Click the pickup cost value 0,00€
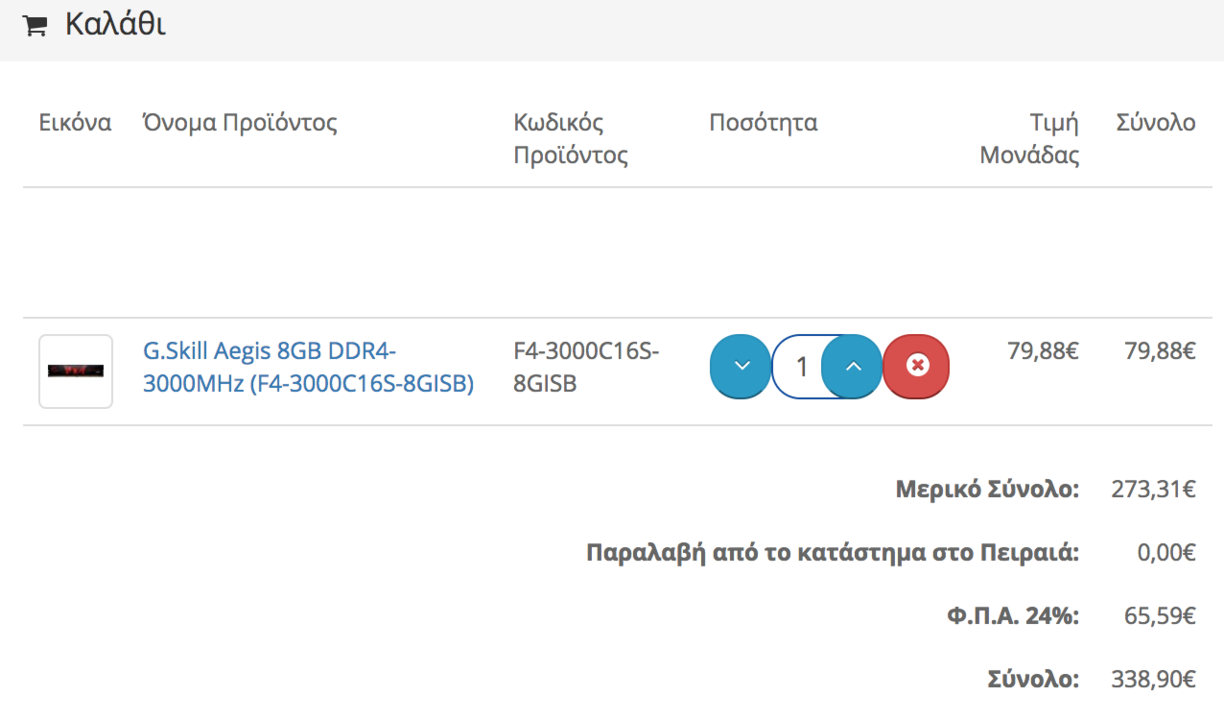Image resolution: width=1224 pixels, height=720 pixels. point(1166,553)
